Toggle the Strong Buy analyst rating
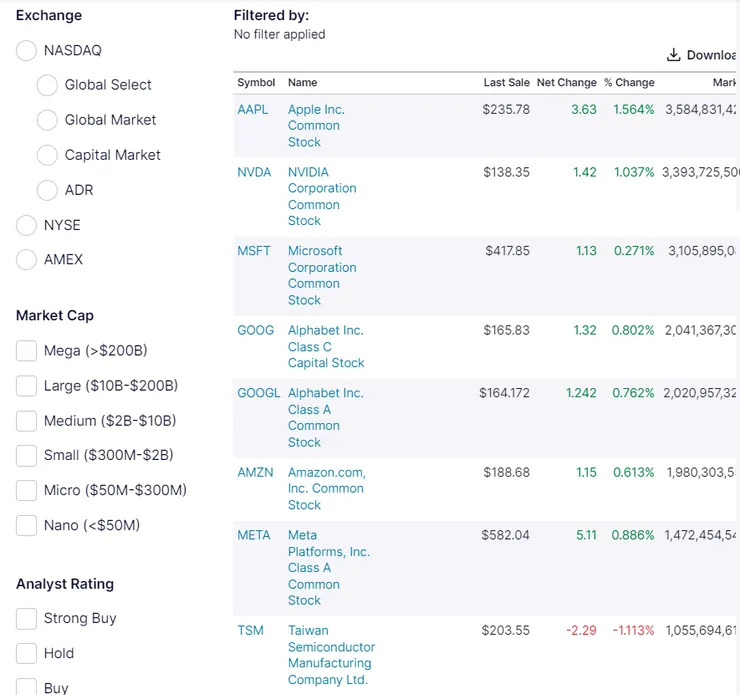 27,619
